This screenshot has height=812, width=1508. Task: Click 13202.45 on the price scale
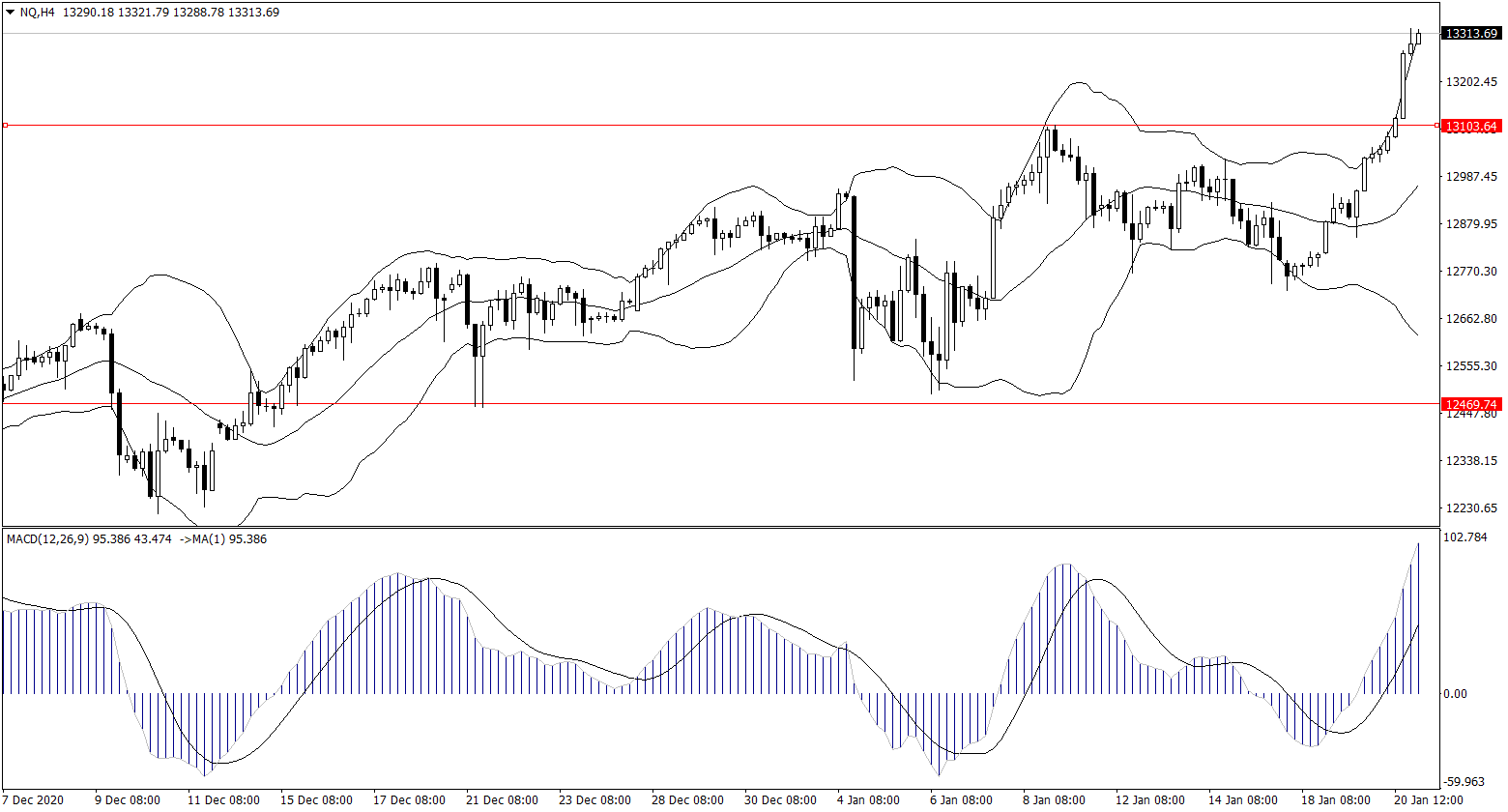click(1470, 82)
